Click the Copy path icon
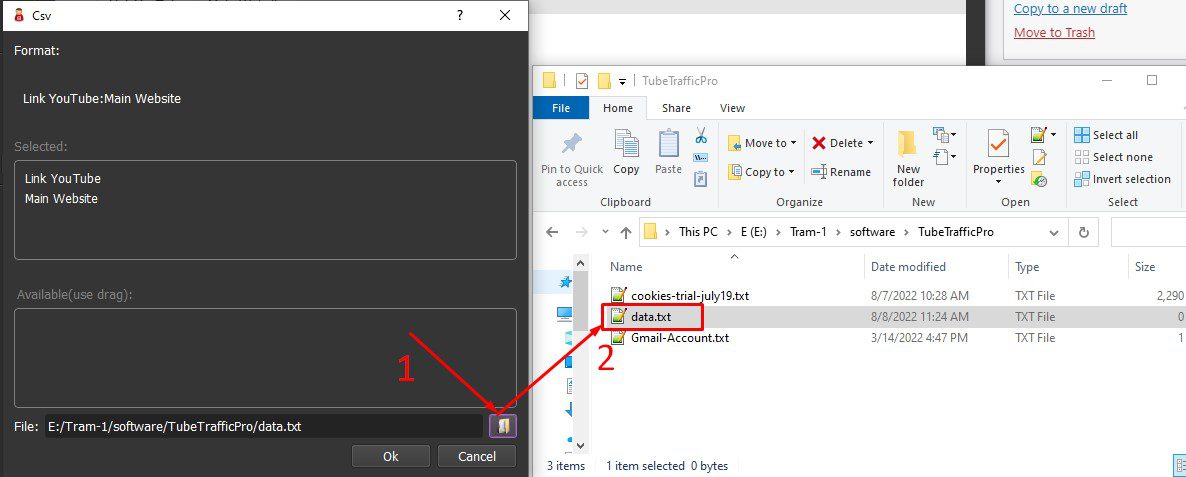This screenshot has height=477, width=1186. (700, 158)
